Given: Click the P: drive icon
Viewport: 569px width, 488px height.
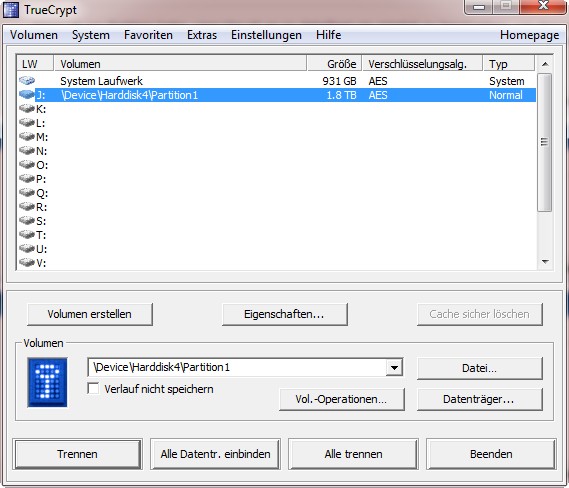Looking at the screenshot, I should pyautogui.click(x=27, y=179).
